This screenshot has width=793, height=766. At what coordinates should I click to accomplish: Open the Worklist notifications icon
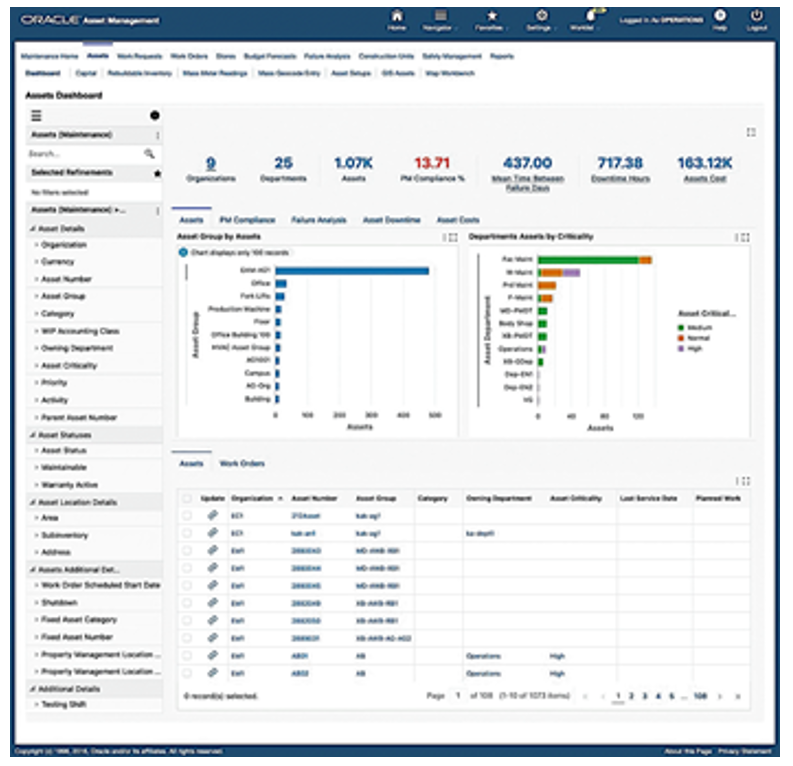pos(591,15)
